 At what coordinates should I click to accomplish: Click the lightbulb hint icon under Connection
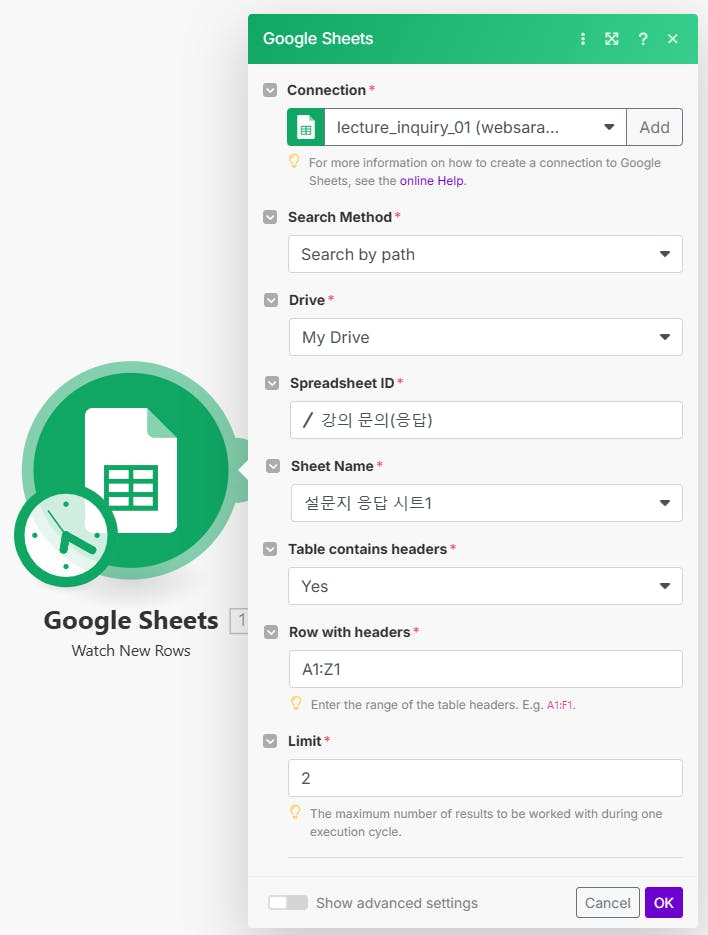[x=294, y=161]
